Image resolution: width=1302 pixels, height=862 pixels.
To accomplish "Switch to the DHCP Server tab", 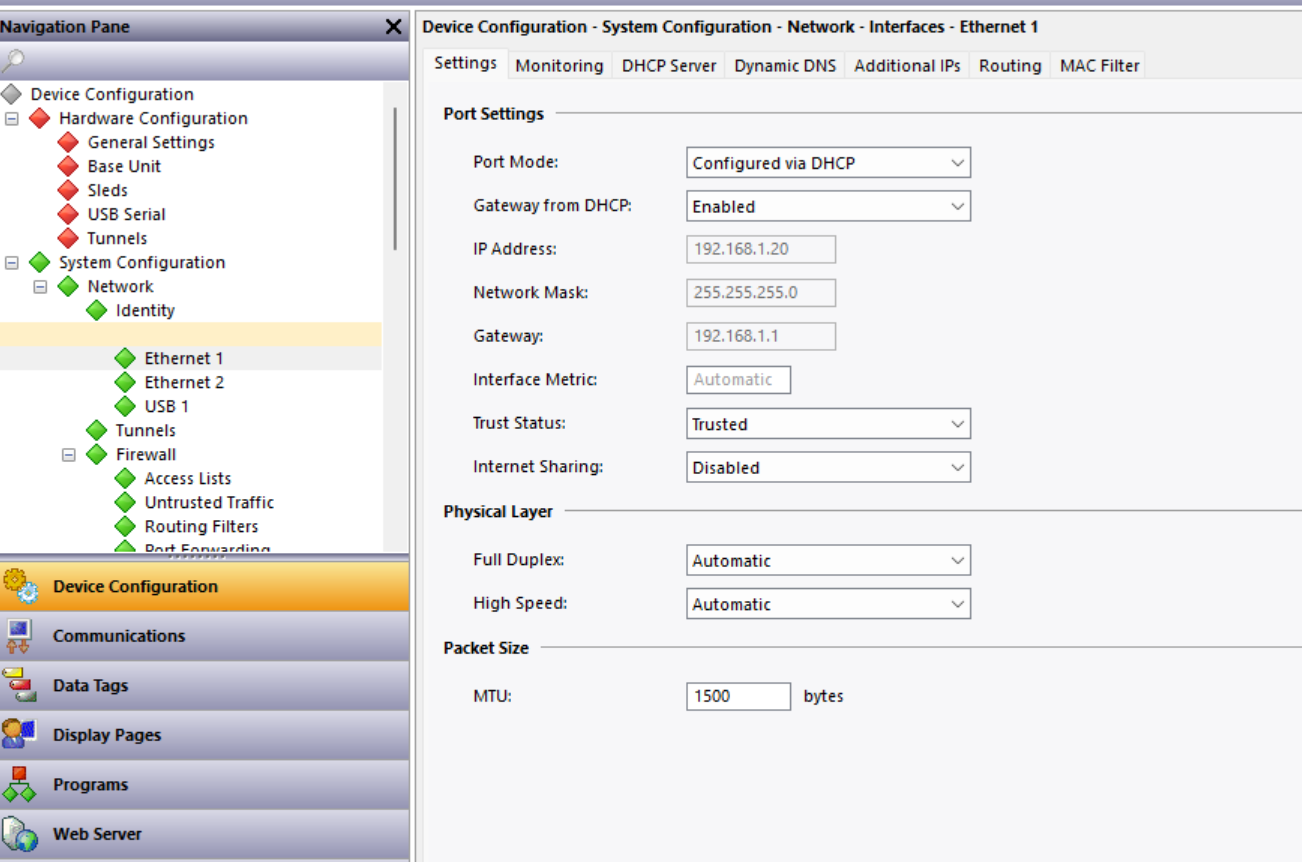I will tap(668, 66).
